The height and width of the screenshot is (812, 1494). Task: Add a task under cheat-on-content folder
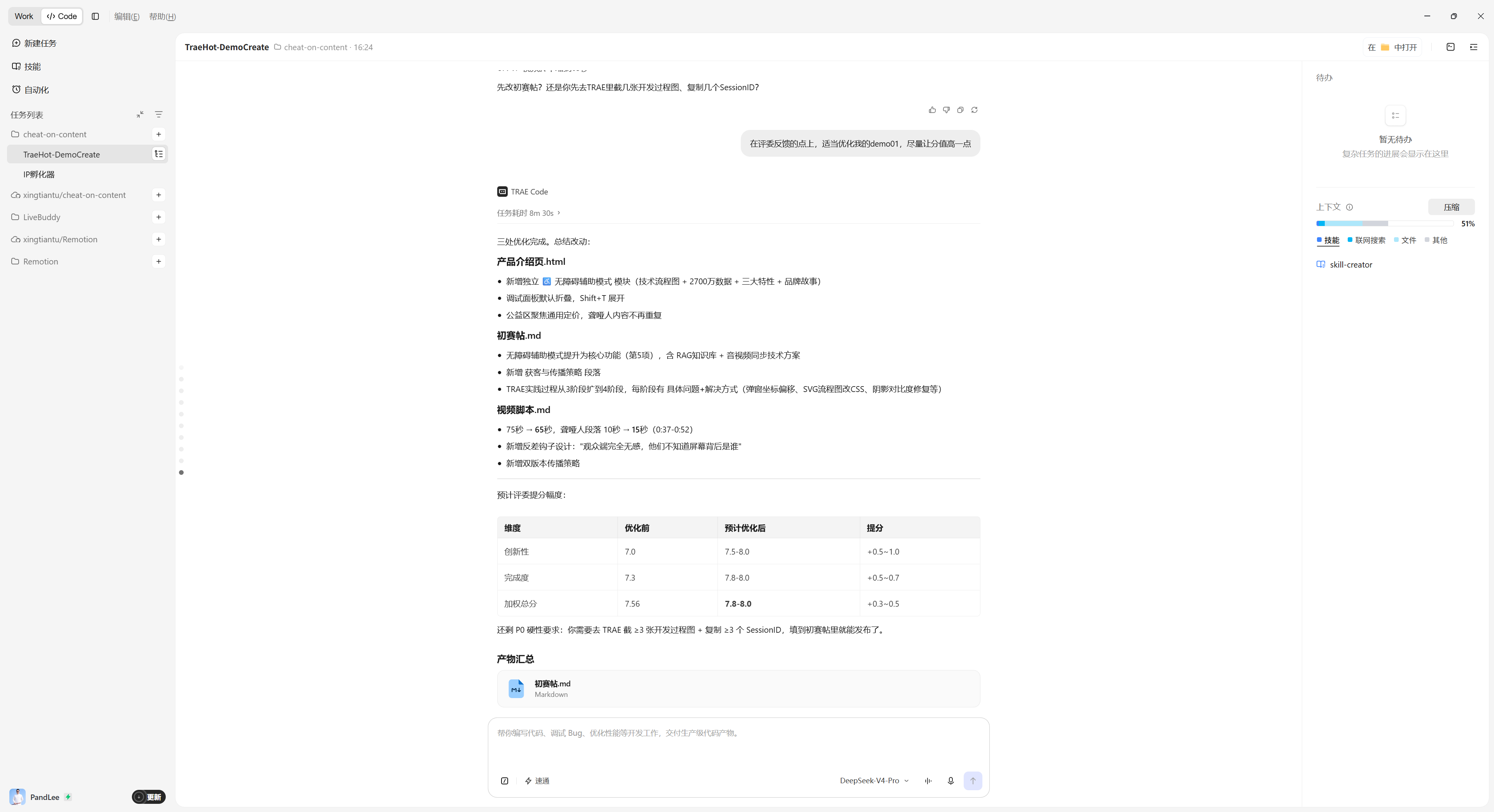point(159,135)
